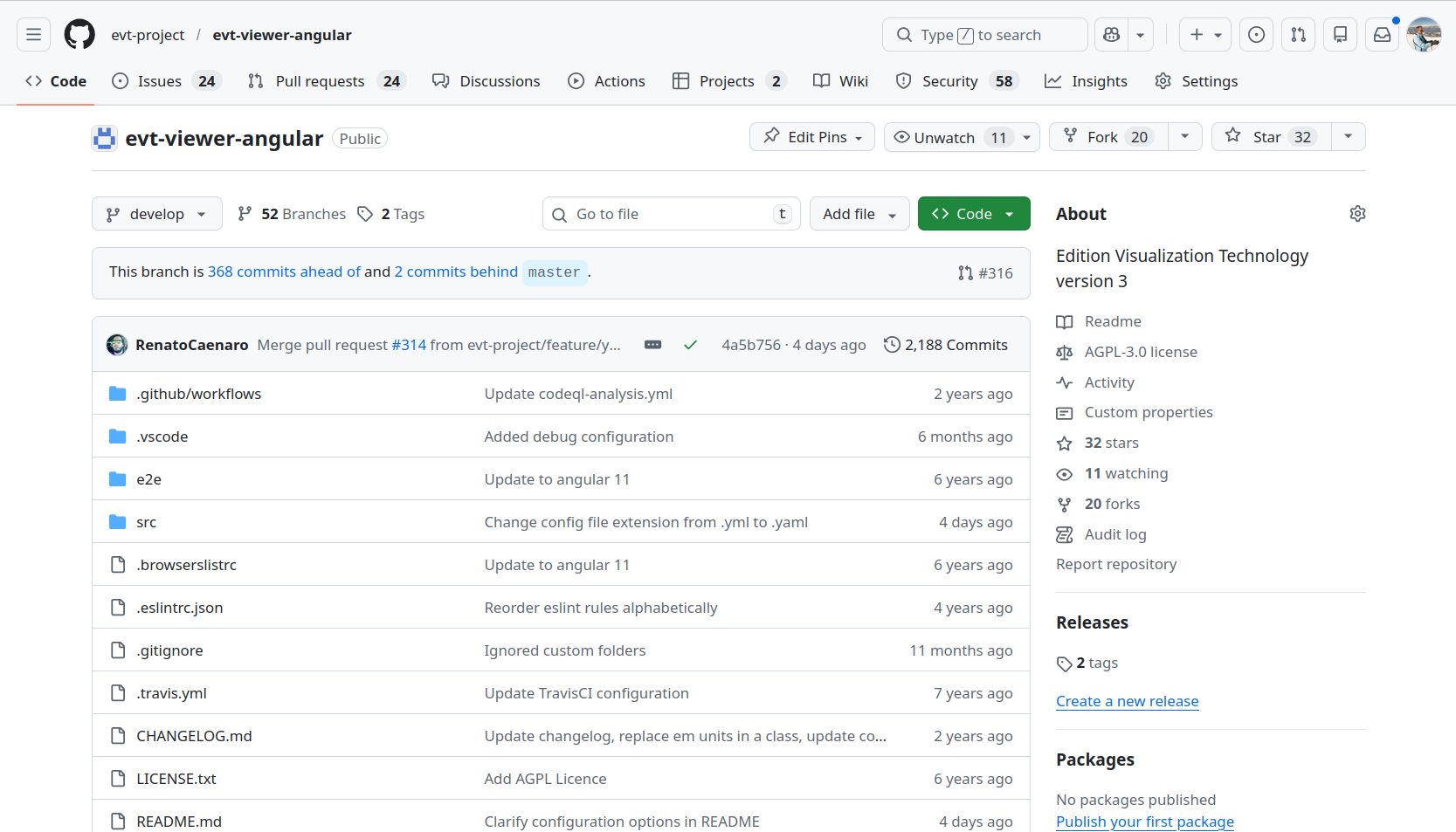The width and height of the screenshot is (1456, 832).
Task: Open the Copilot menu icon
Action: pyautogui.click(x=1111, y=34)
